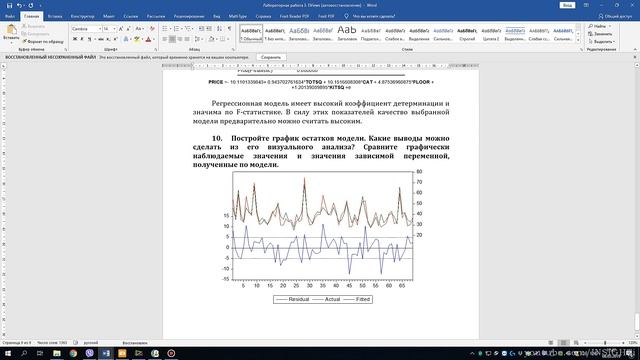Apply yellow text highlight color
640x360 pixels.
[x=137, y=39]
